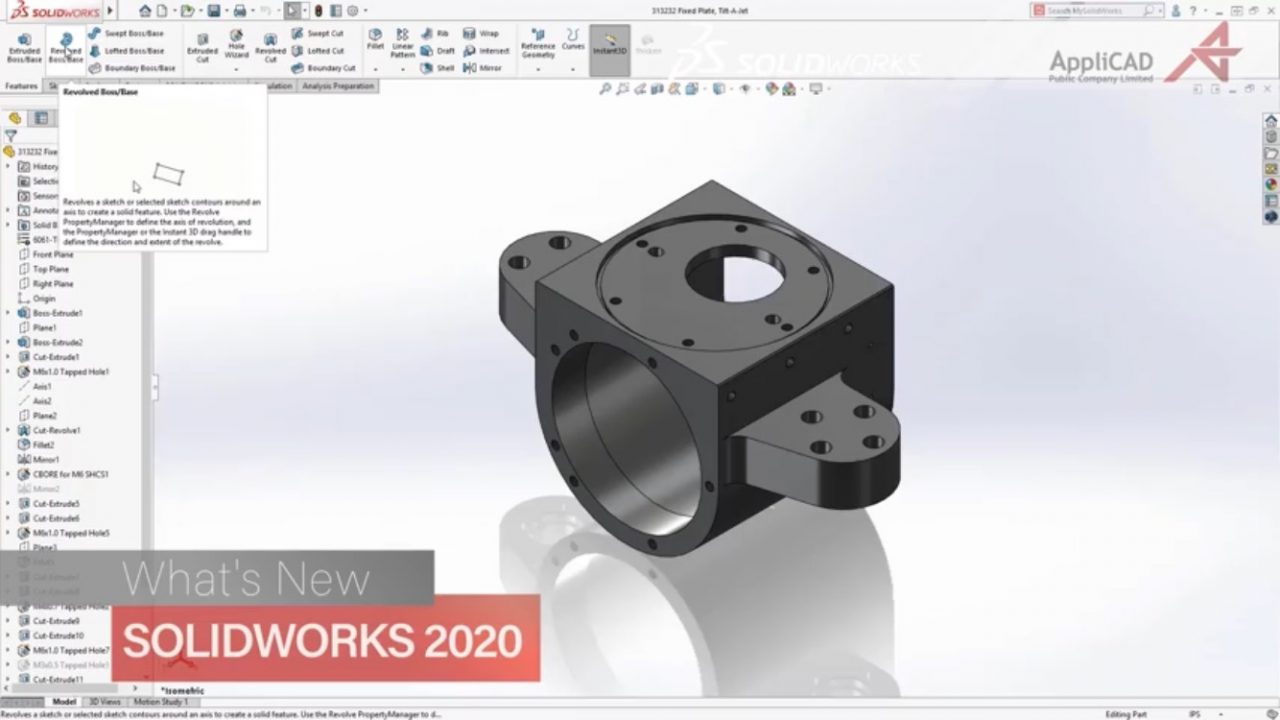Select Top Plane in the tree
The image size is (1280, 720).
(x=44, y=269)
